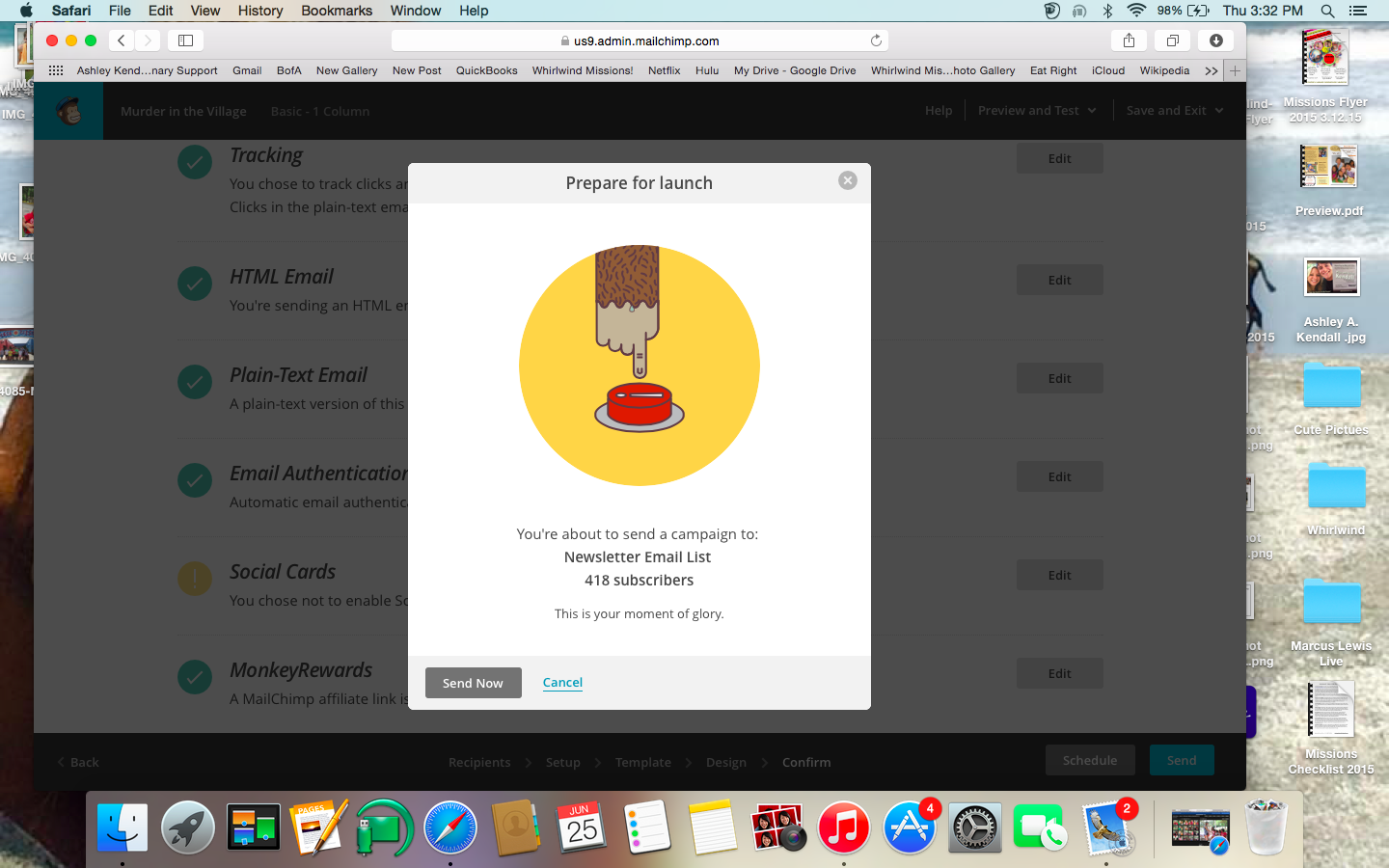
Task: Open Safari downloads icon
Action: tap(1216, 41)
